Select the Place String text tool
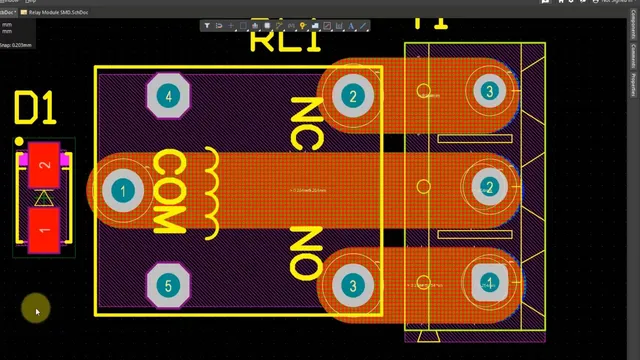 pos(351,26)
